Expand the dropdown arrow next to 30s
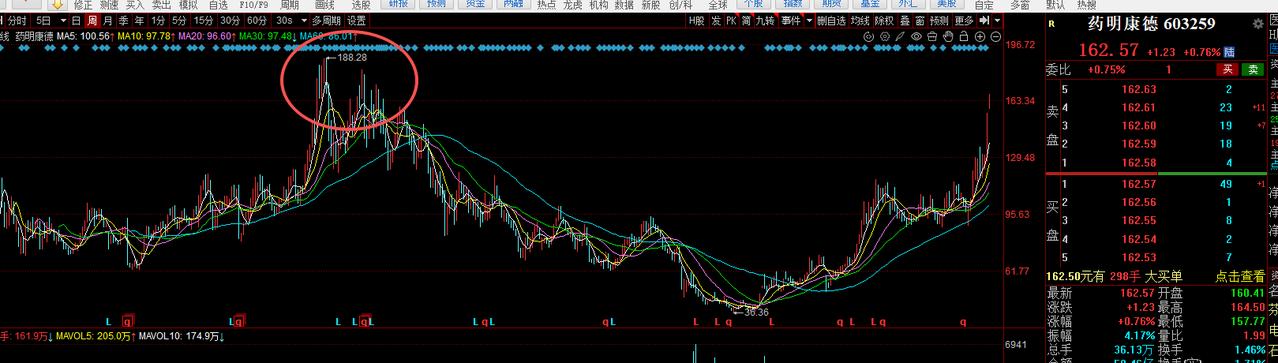The image size is (1278, 363). 303,20
